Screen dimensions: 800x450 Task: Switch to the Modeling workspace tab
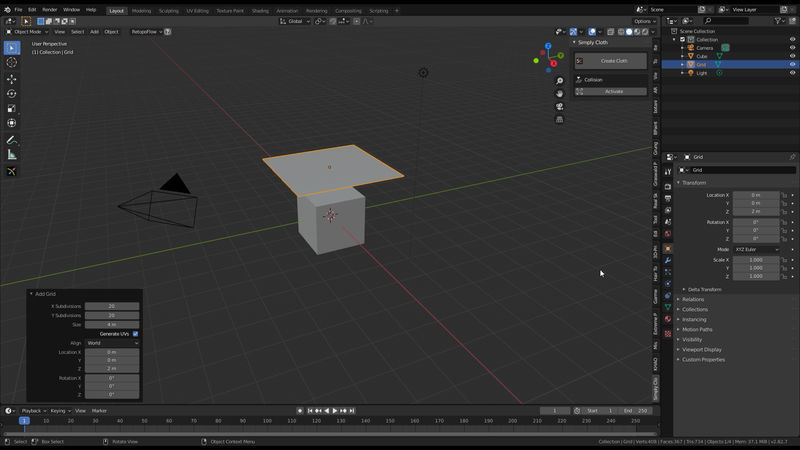(x=141, y=11)
